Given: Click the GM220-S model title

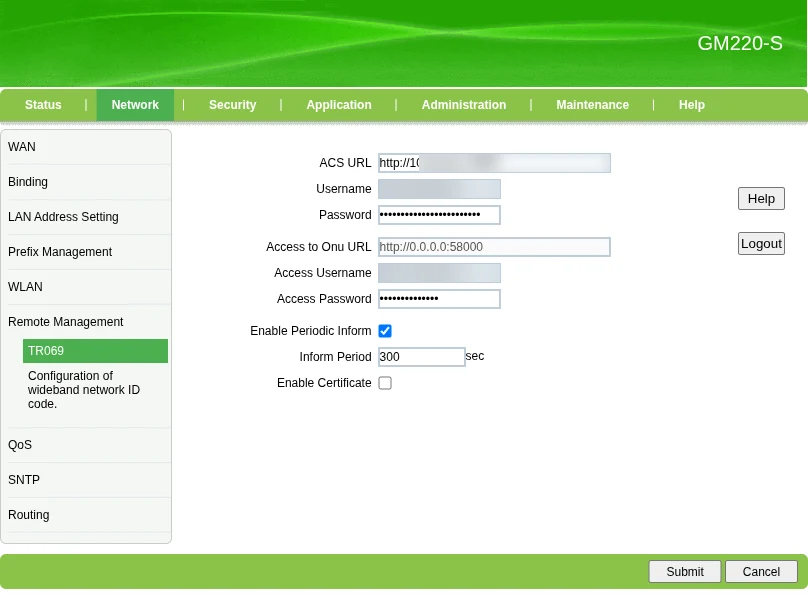Looking at the screenshot, I should [740, 44].
